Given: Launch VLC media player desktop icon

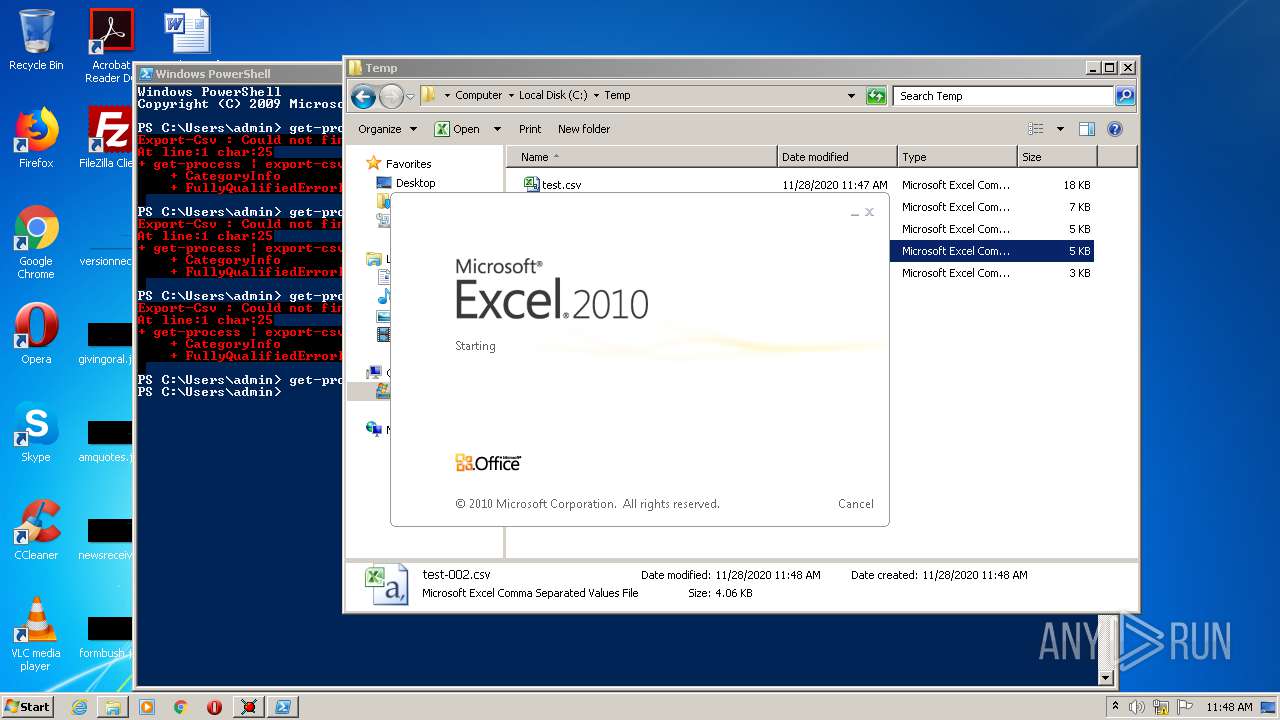Looking at the screenshot, I should [36, 634].
